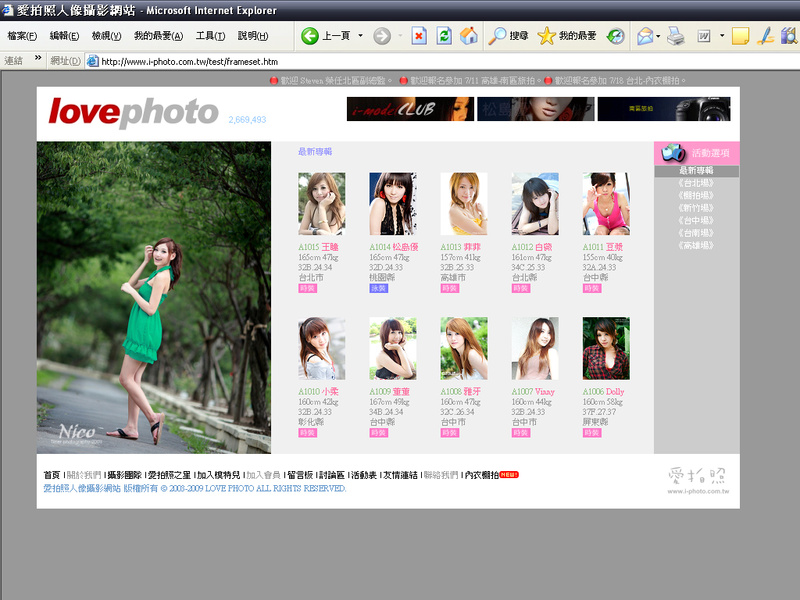Open the 留言板 footer link

tap(300, 475)
